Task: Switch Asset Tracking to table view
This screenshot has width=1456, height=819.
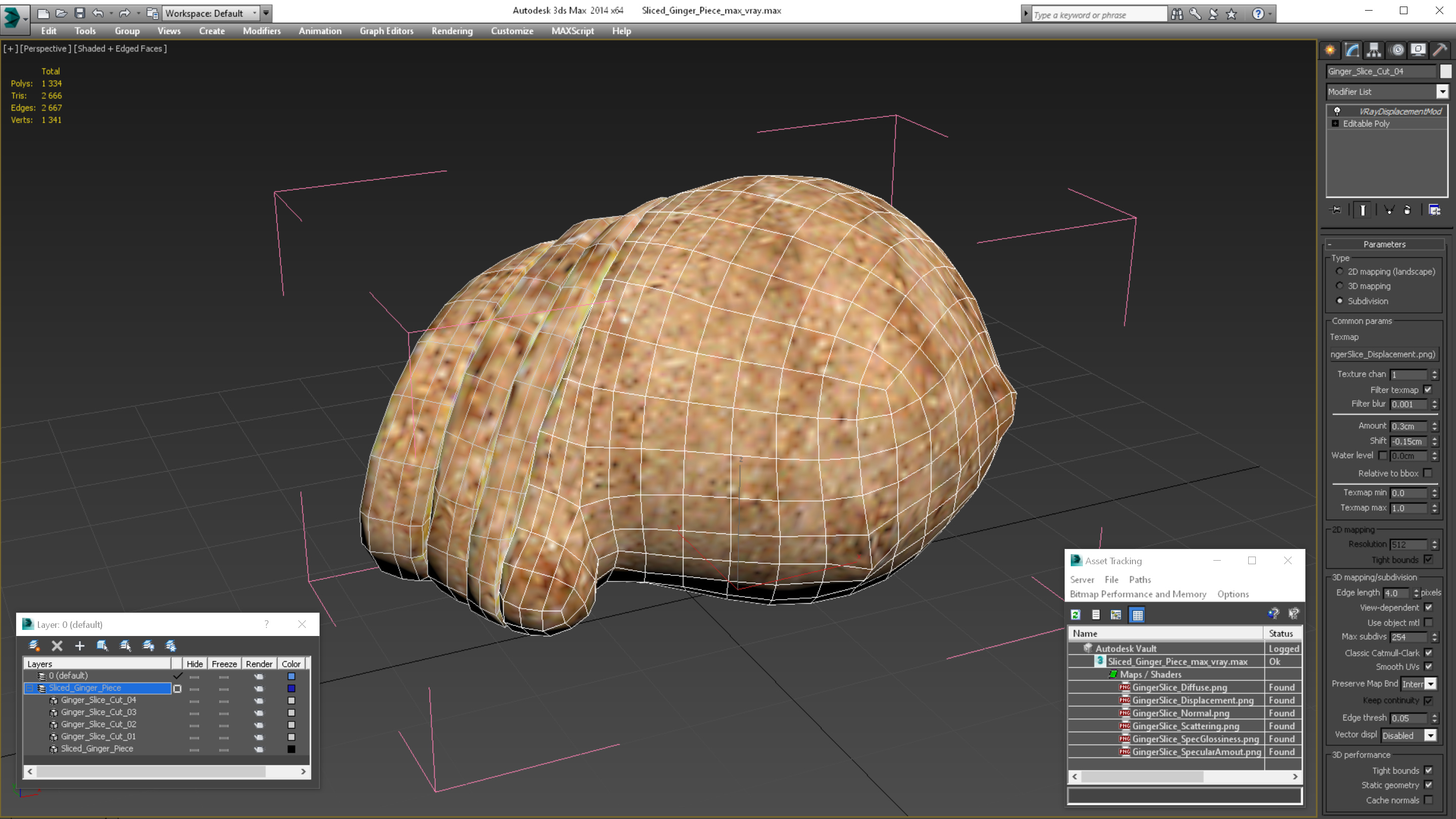Action: 1137,614
